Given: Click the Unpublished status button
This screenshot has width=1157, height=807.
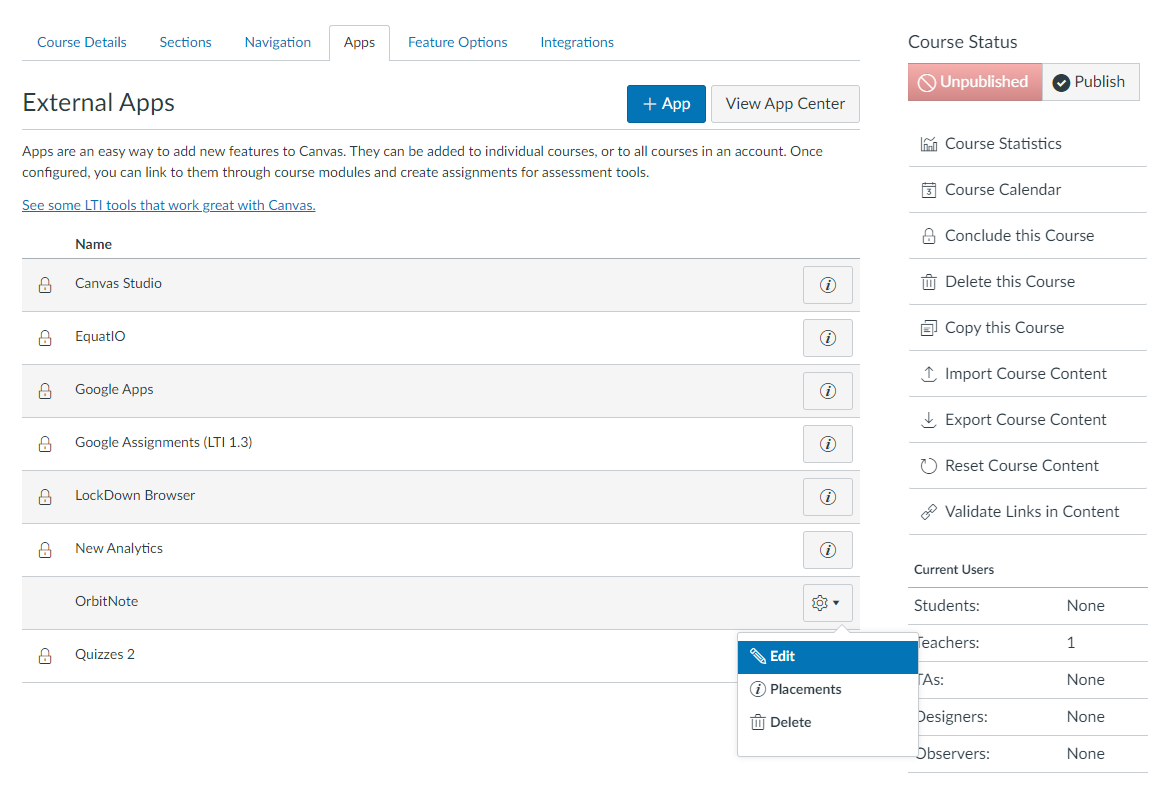Looking at the screenshot, I should pyautogui.click(x=975, y=82).
